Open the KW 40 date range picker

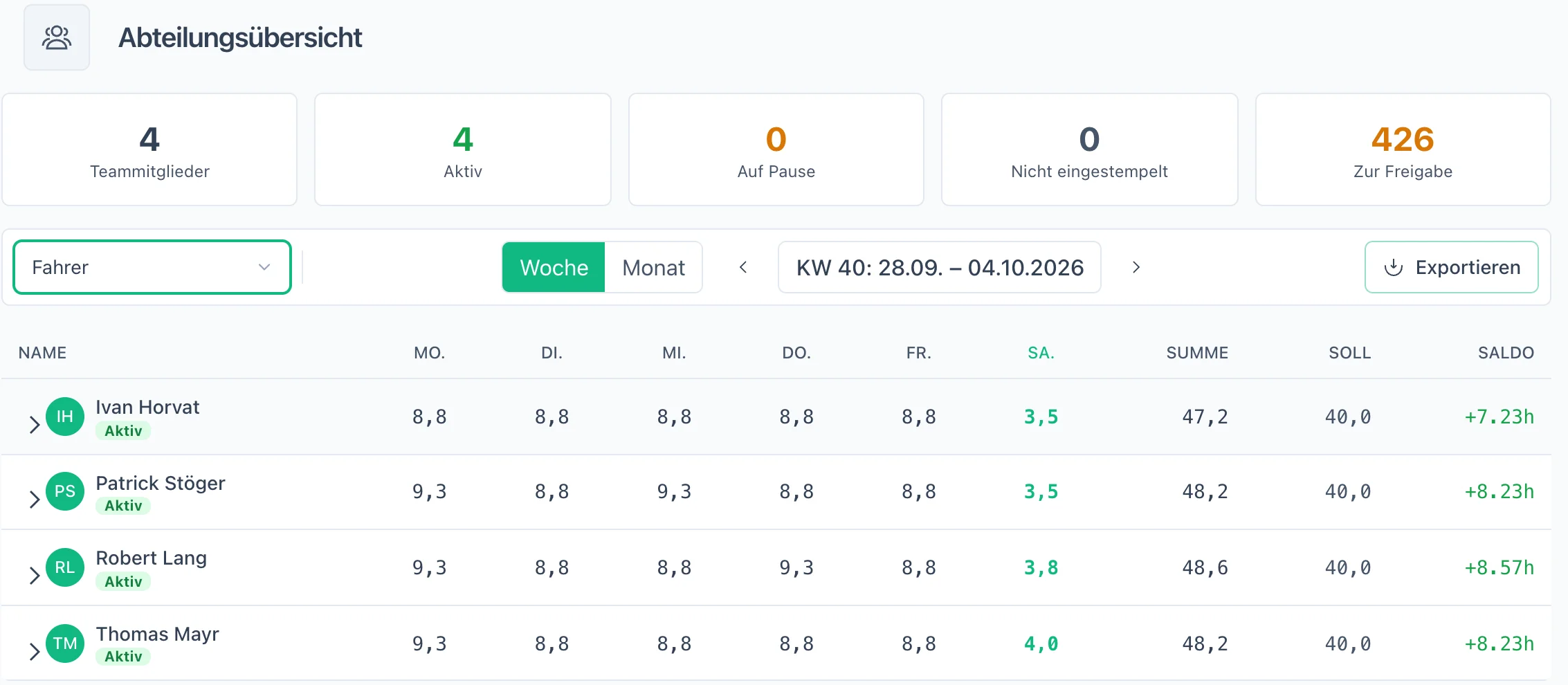click(x=940, y=267)
